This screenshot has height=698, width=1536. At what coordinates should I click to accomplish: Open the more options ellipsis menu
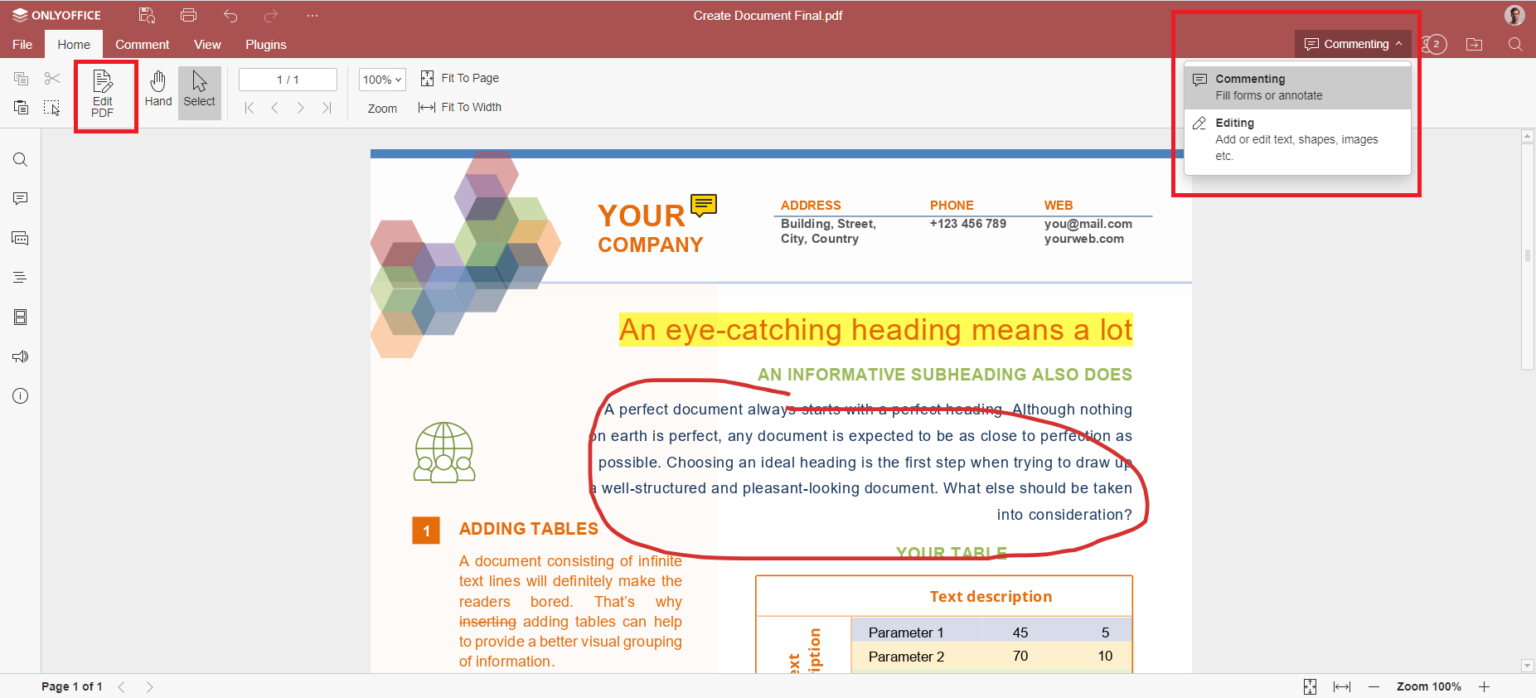point(312,15)
